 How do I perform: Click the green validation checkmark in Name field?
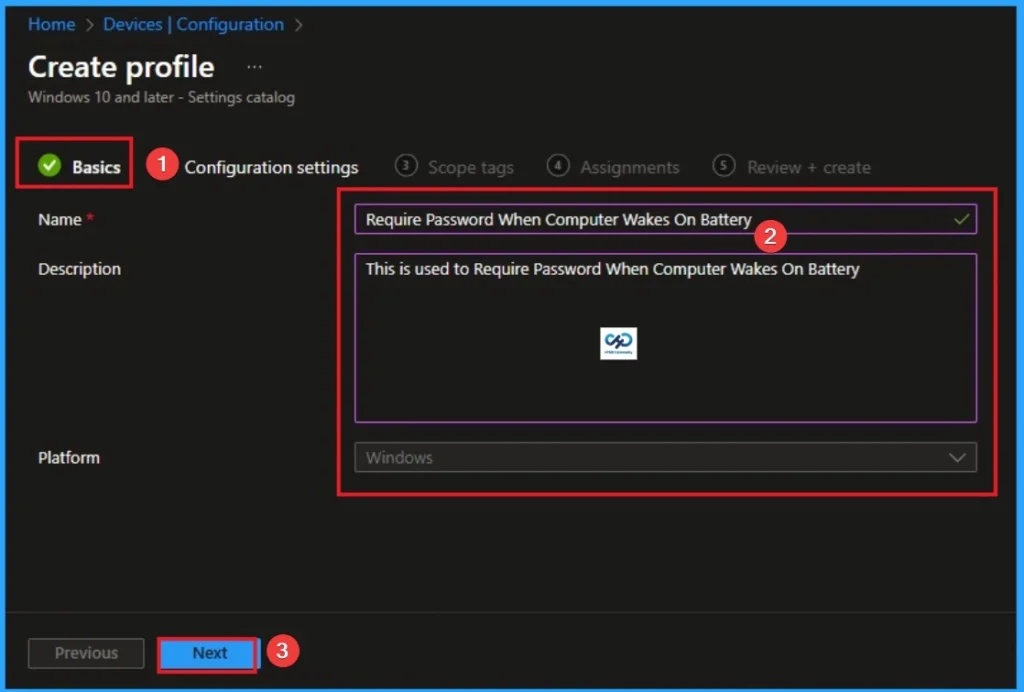click(962, 218)
